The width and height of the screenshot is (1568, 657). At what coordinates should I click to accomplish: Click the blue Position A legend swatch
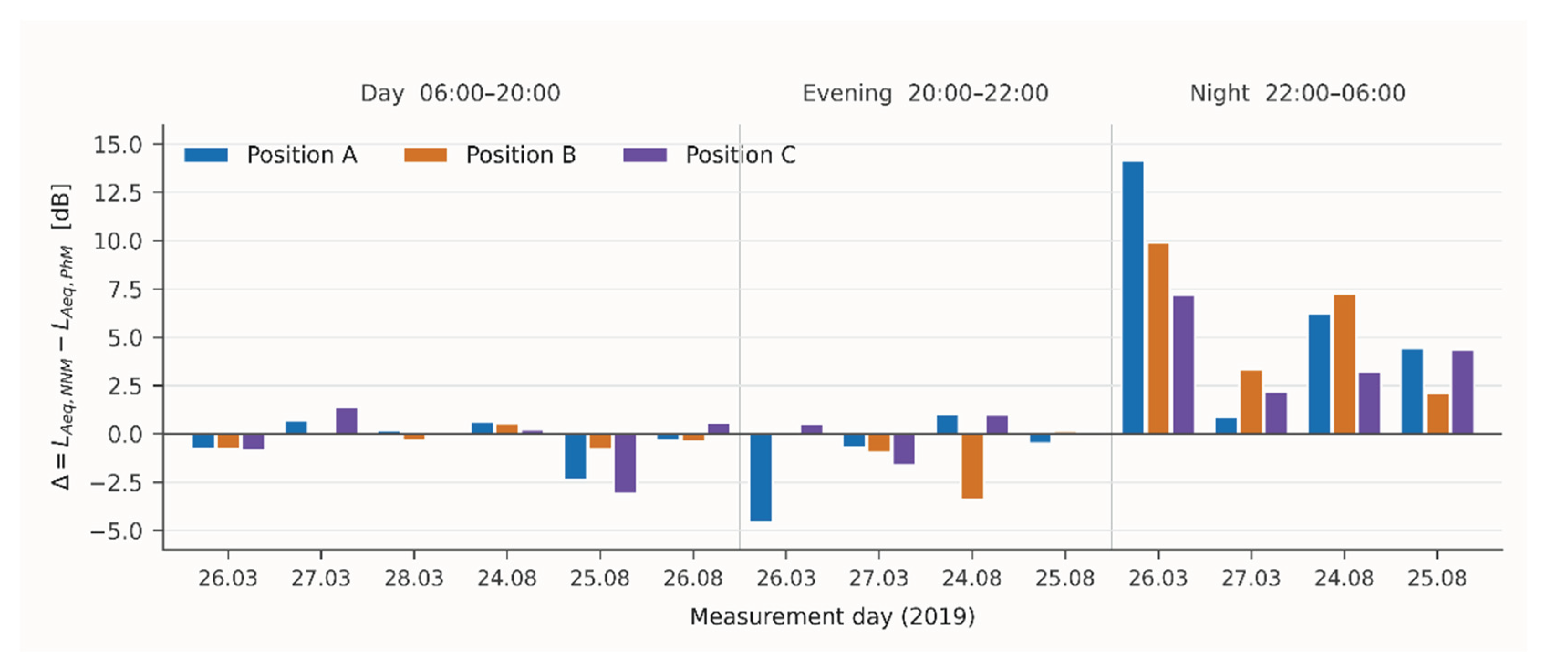206,155
